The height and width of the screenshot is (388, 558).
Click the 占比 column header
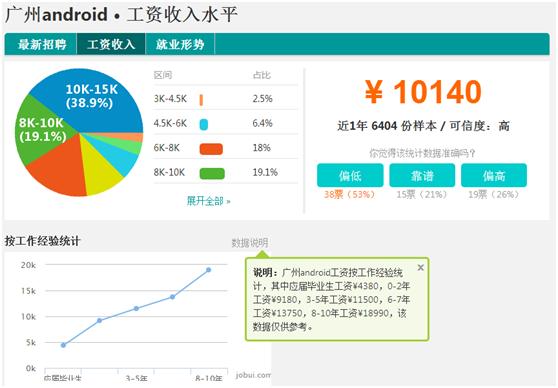coord(262,75)
